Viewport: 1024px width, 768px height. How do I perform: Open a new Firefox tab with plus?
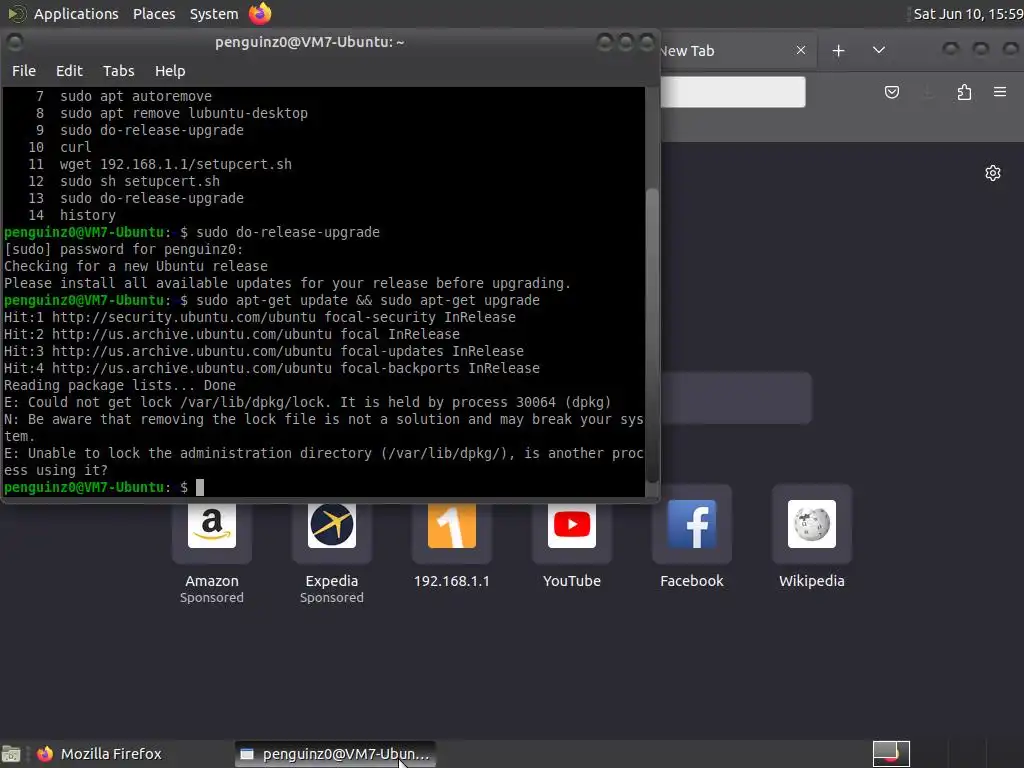tap(839, 50)
